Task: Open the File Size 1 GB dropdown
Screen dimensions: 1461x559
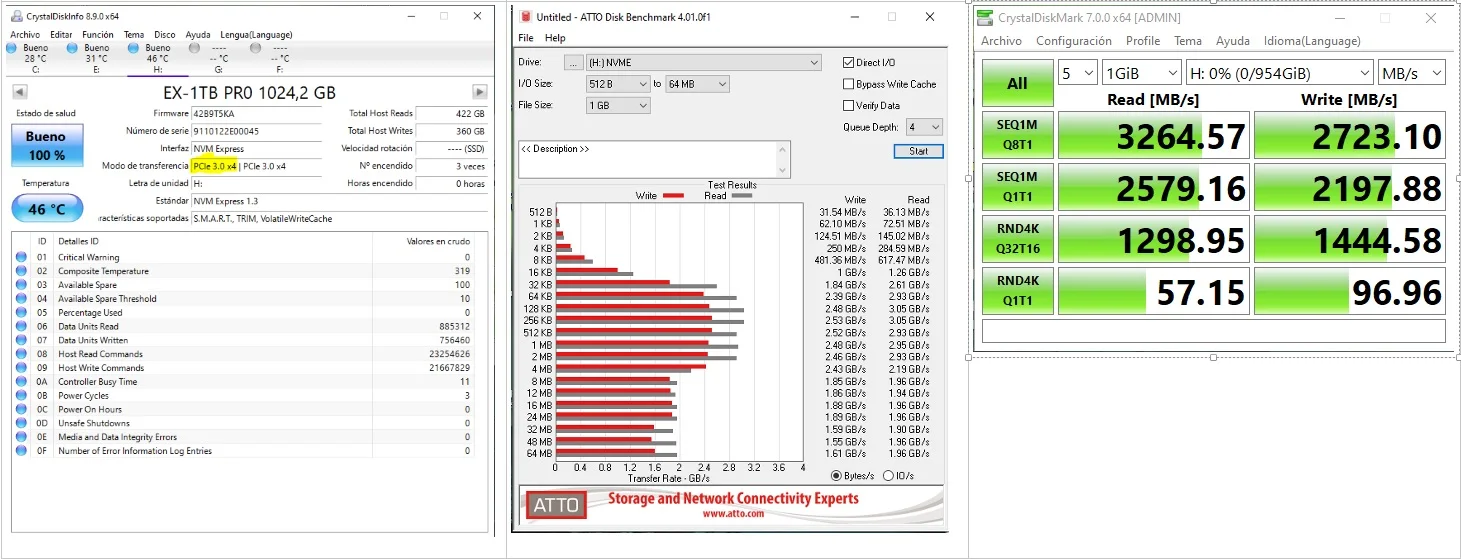Action: pyautogui.click(x=617, y=105)
